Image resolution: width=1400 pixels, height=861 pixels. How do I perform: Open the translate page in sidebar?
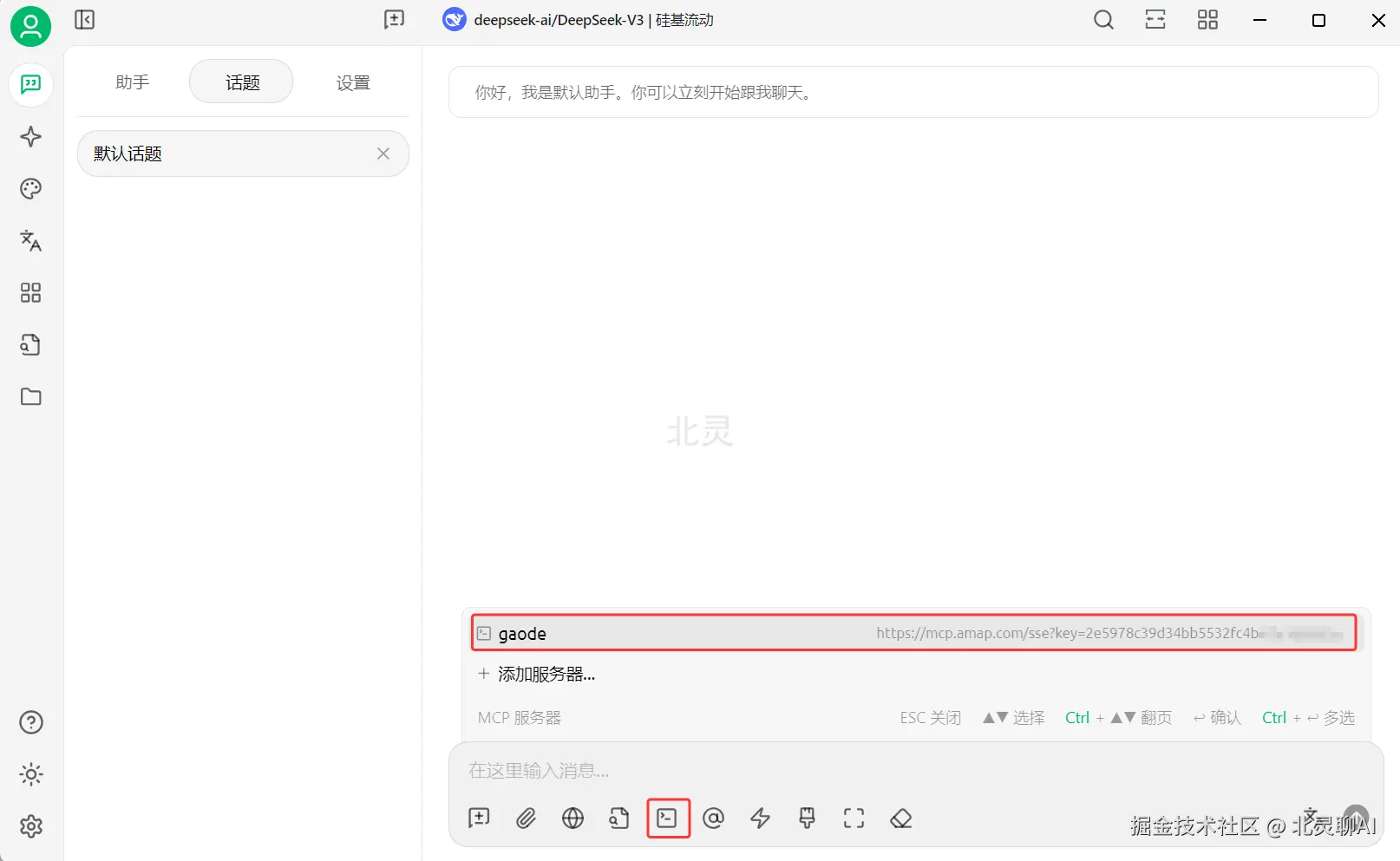30,241
